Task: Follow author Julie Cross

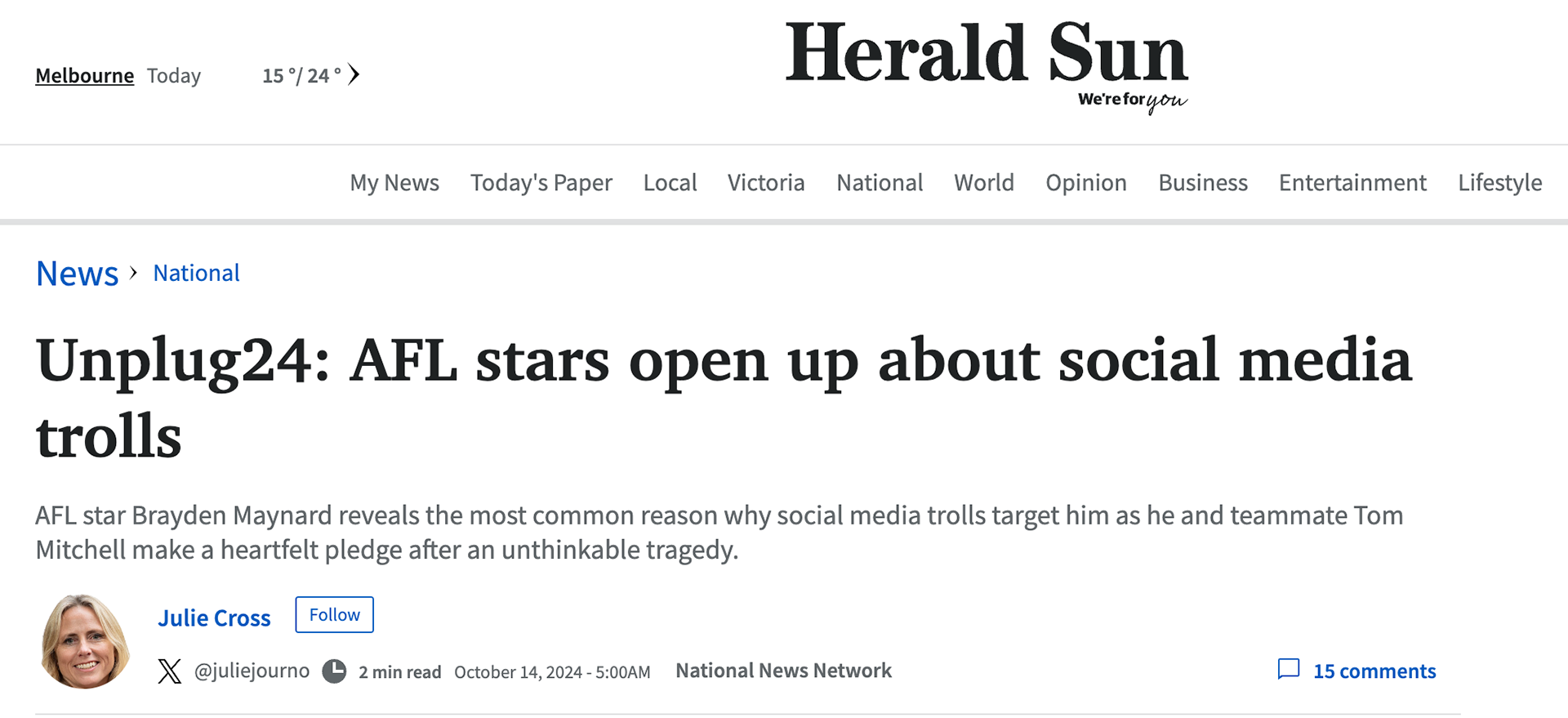Action: coord(334,615)
